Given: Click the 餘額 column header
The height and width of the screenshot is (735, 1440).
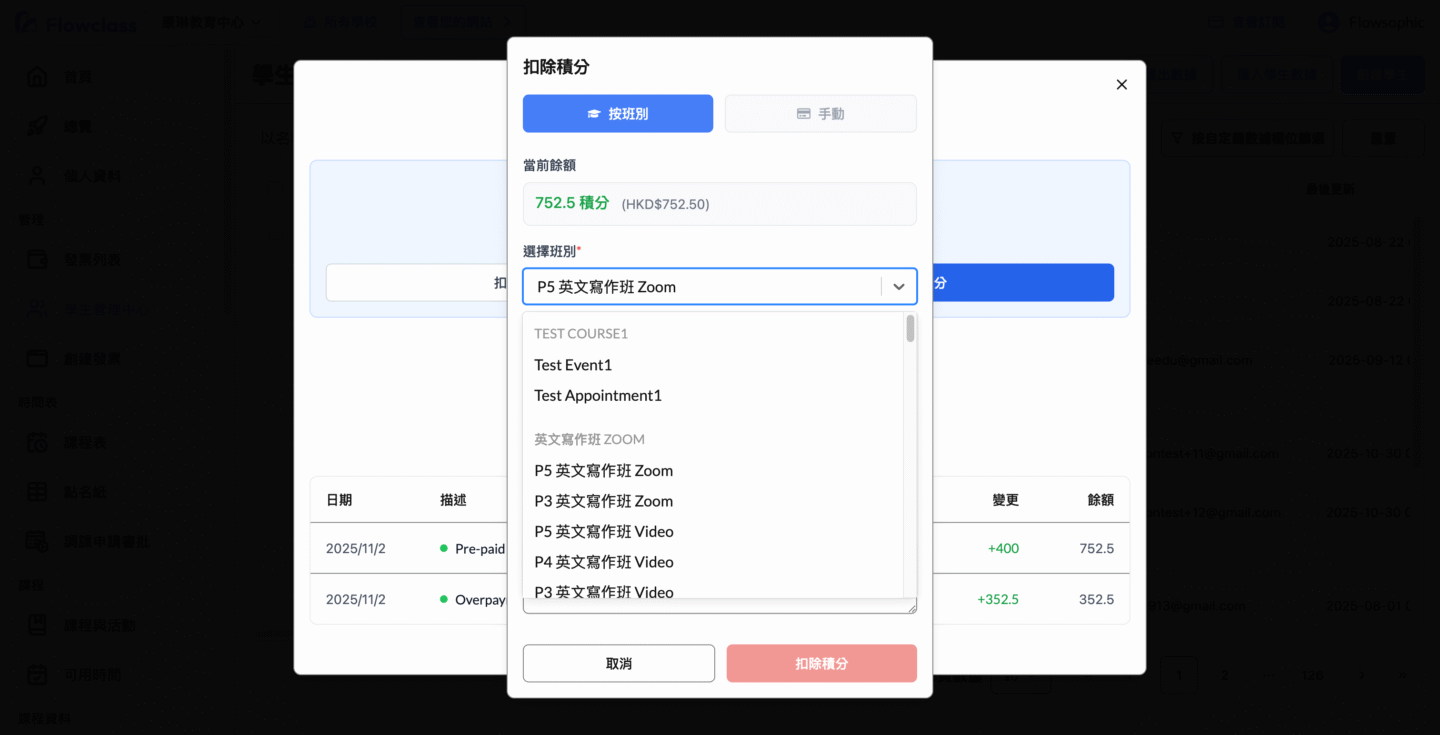Looking at the screenshot, I should click(x=1100, y=500).
